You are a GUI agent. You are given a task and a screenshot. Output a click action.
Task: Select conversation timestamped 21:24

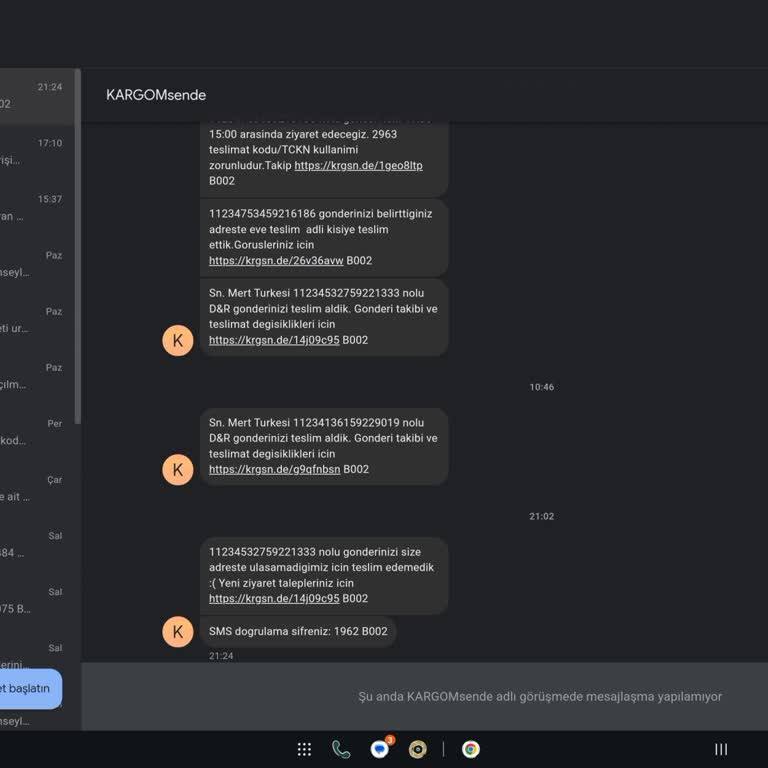pyautogui.click(x=37, y=97)
